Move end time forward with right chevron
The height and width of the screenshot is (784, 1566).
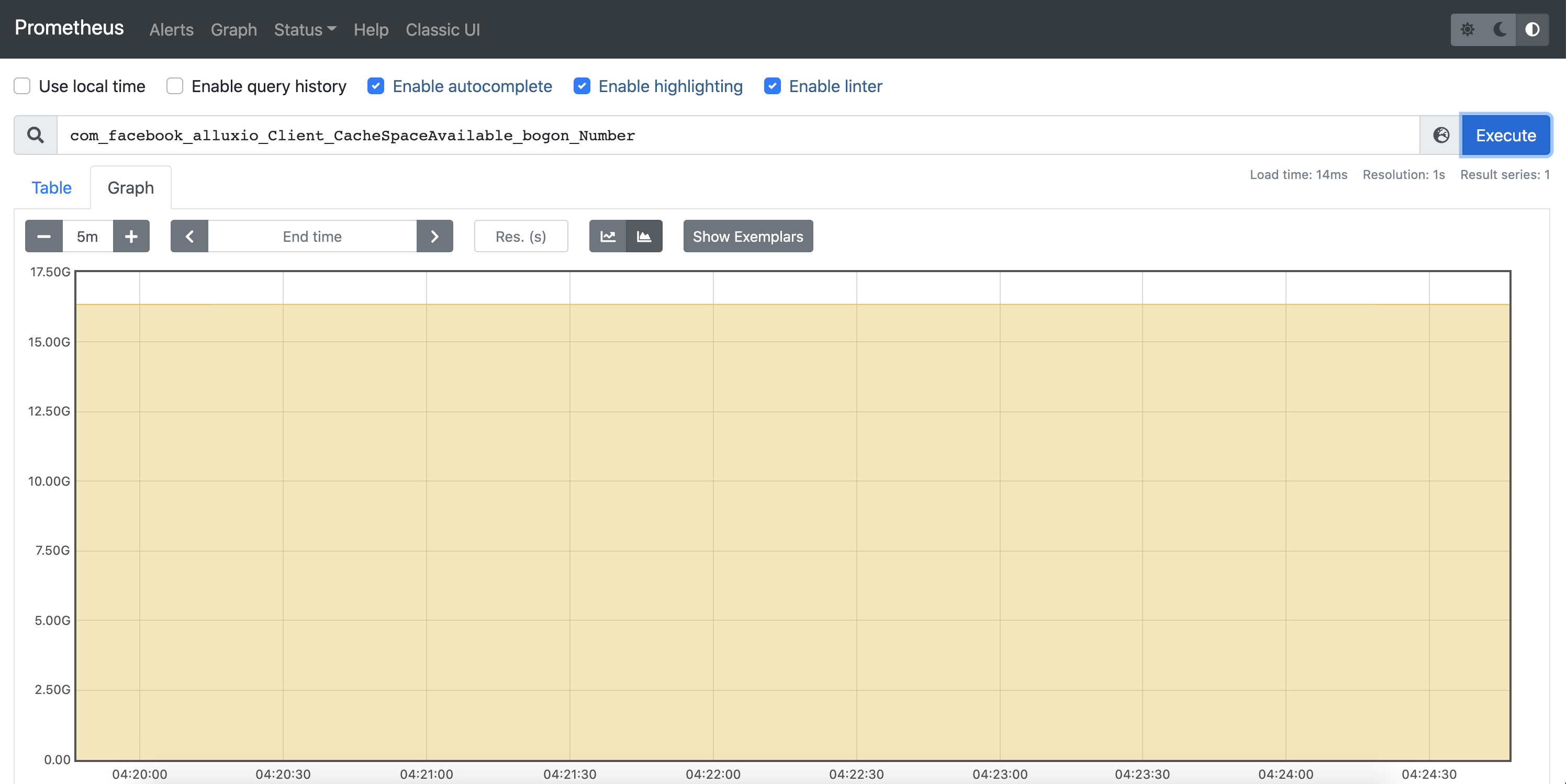[434, 237]
